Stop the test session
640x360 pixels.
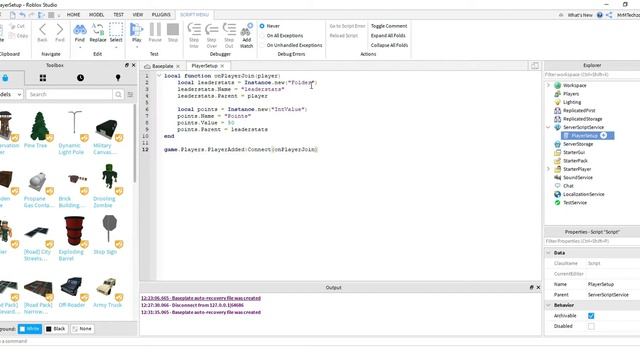(x=173, y=33)
